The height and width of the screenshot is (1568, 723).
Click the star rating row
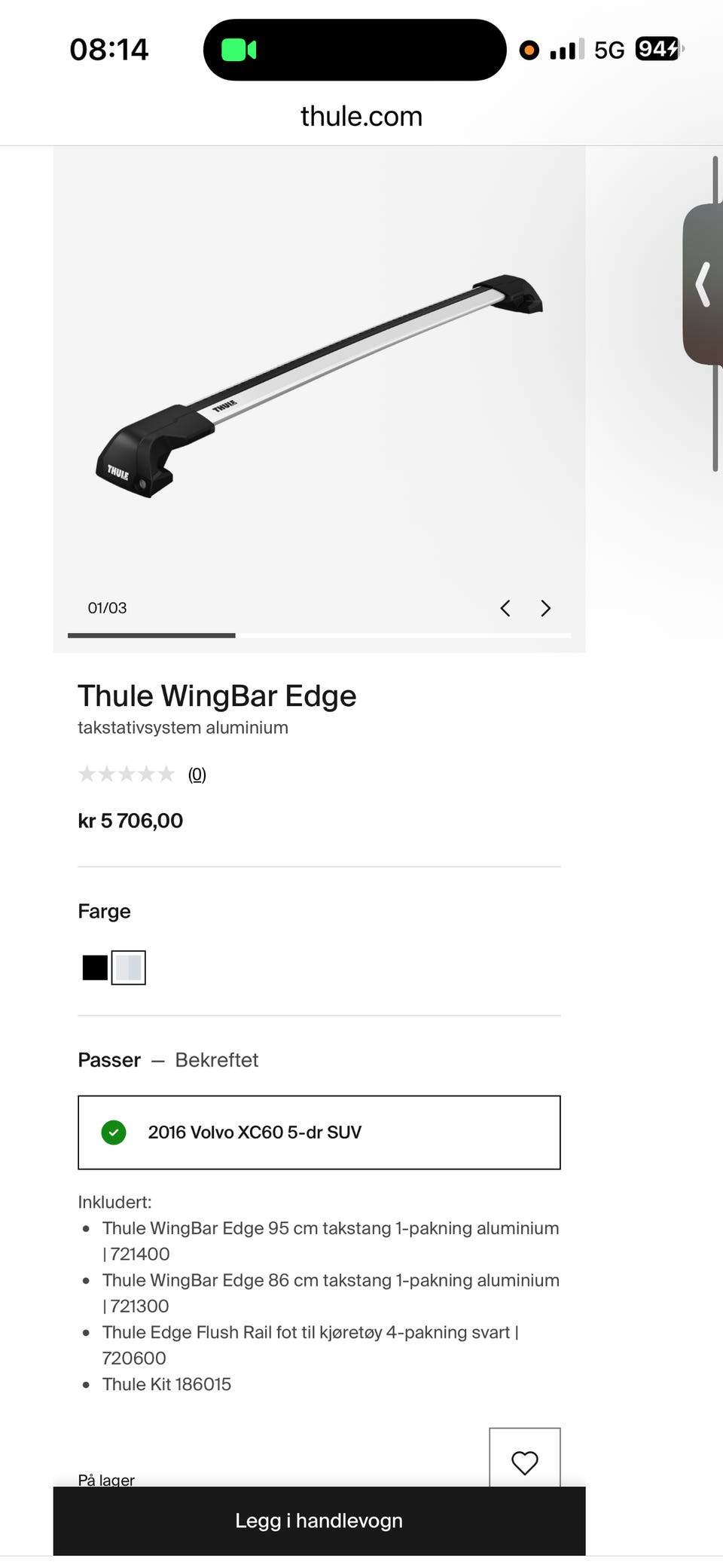coord(127,774)
